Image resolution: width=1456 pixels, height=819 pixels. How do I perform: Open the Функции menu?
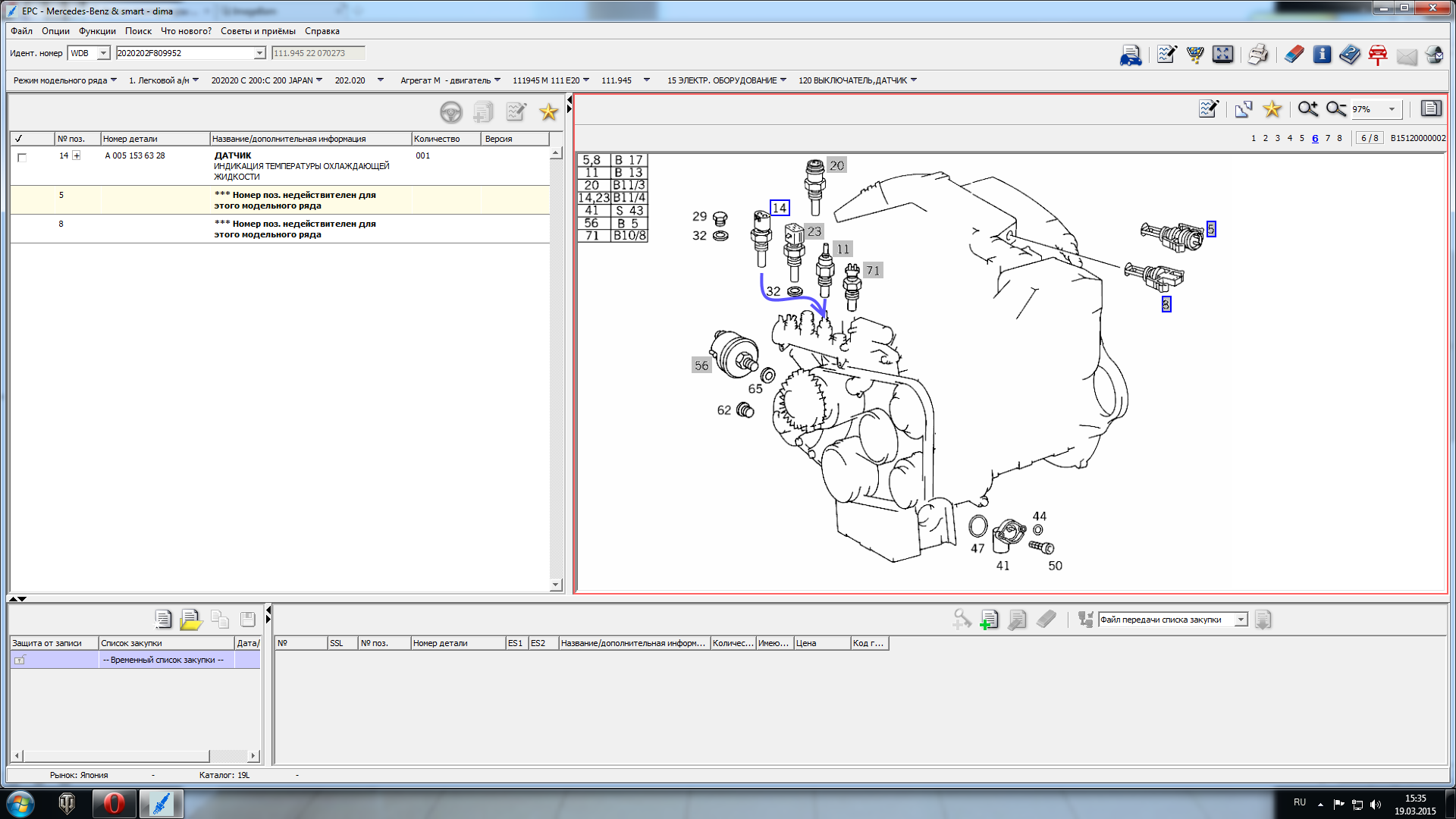[97, 31]
